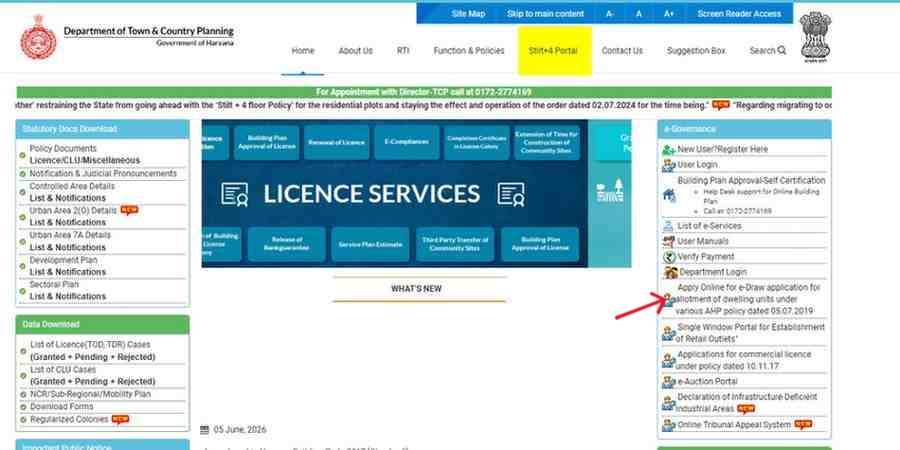Click the Department Login icon
This screenshot has height=450, width=900.
click(670, 272)
